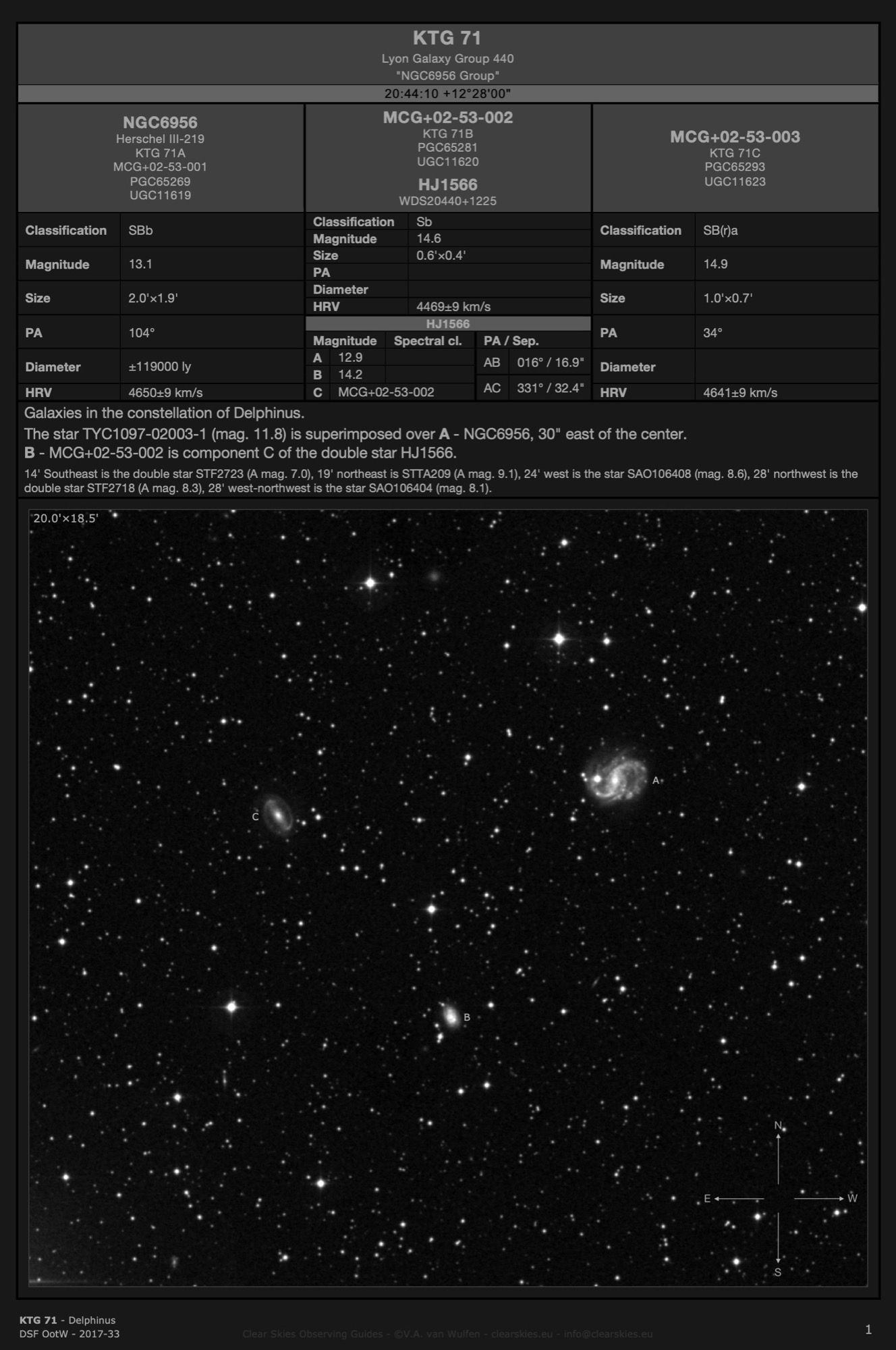The width and height of the screenshot is (896, 1350).
Task: Click the DSF OotW - 2017-33 footer text
Action: 69,1334
